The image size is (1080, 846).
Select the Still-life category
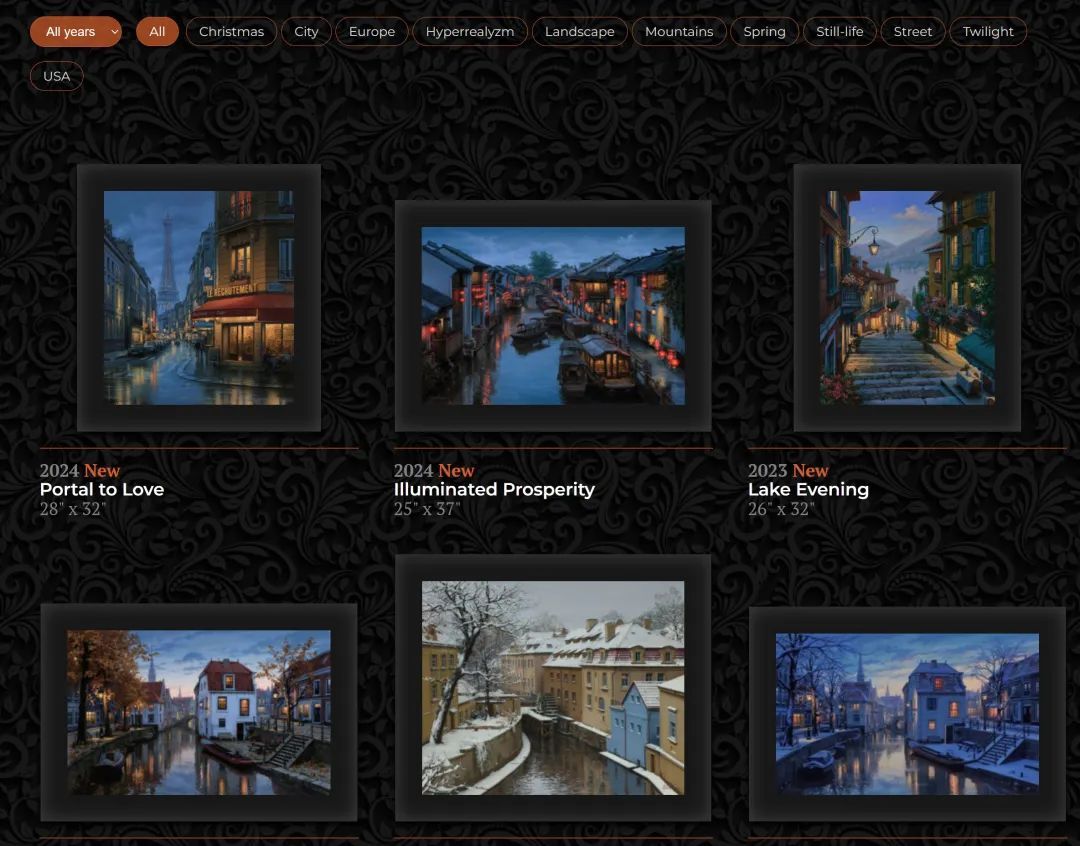coord(839,32)
